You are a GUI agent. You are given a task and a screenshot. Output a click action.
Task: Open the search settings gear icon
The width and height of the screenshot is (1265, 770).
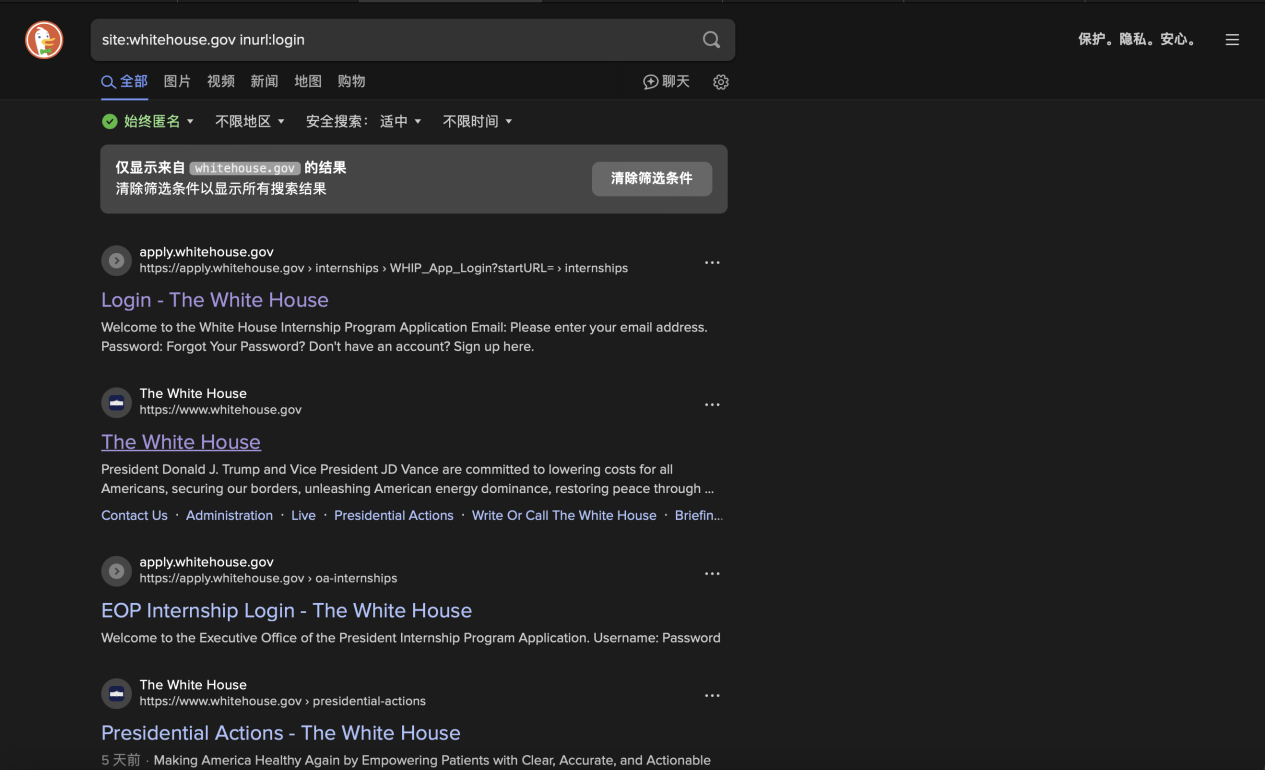pyautogui.click(x=721, y=82)
